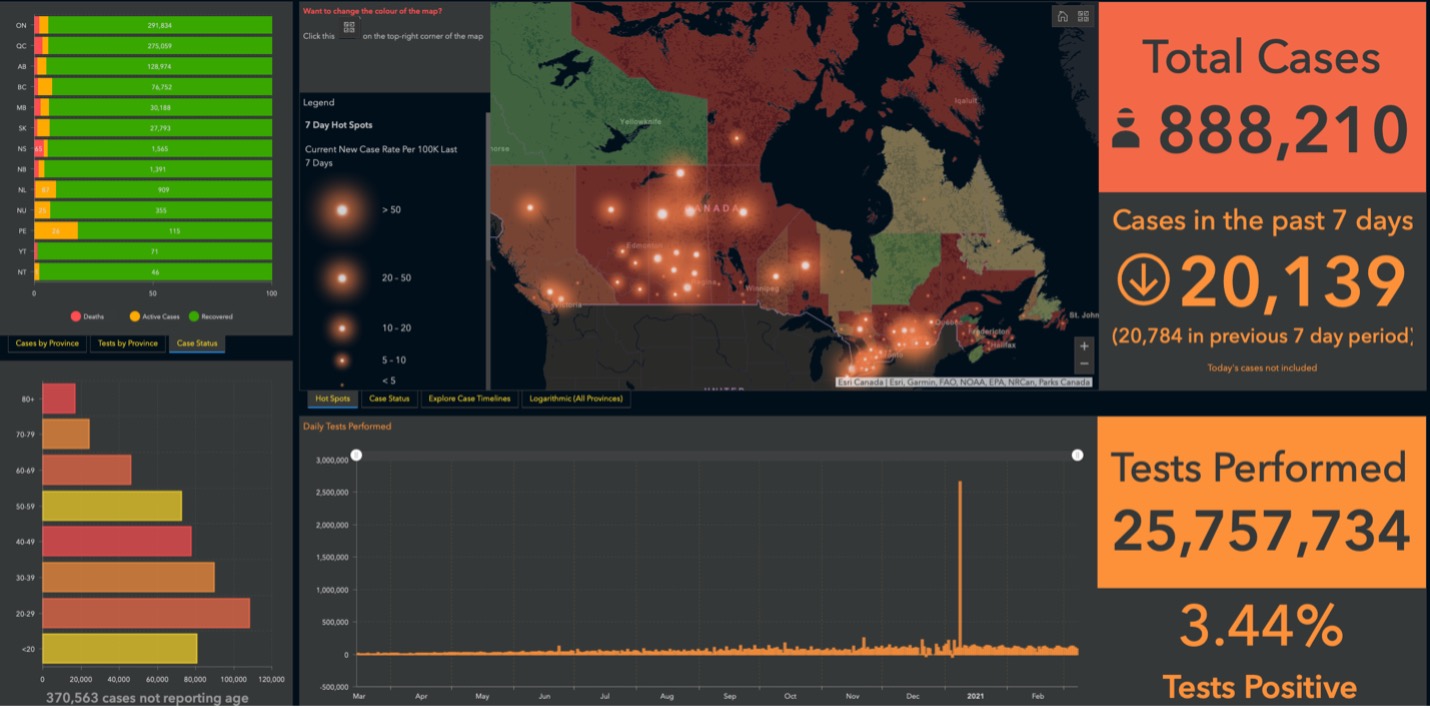The image size is (1430, 708).
Task: Open the basemap selector icon on the map
Action: [x=1083, y=17]
